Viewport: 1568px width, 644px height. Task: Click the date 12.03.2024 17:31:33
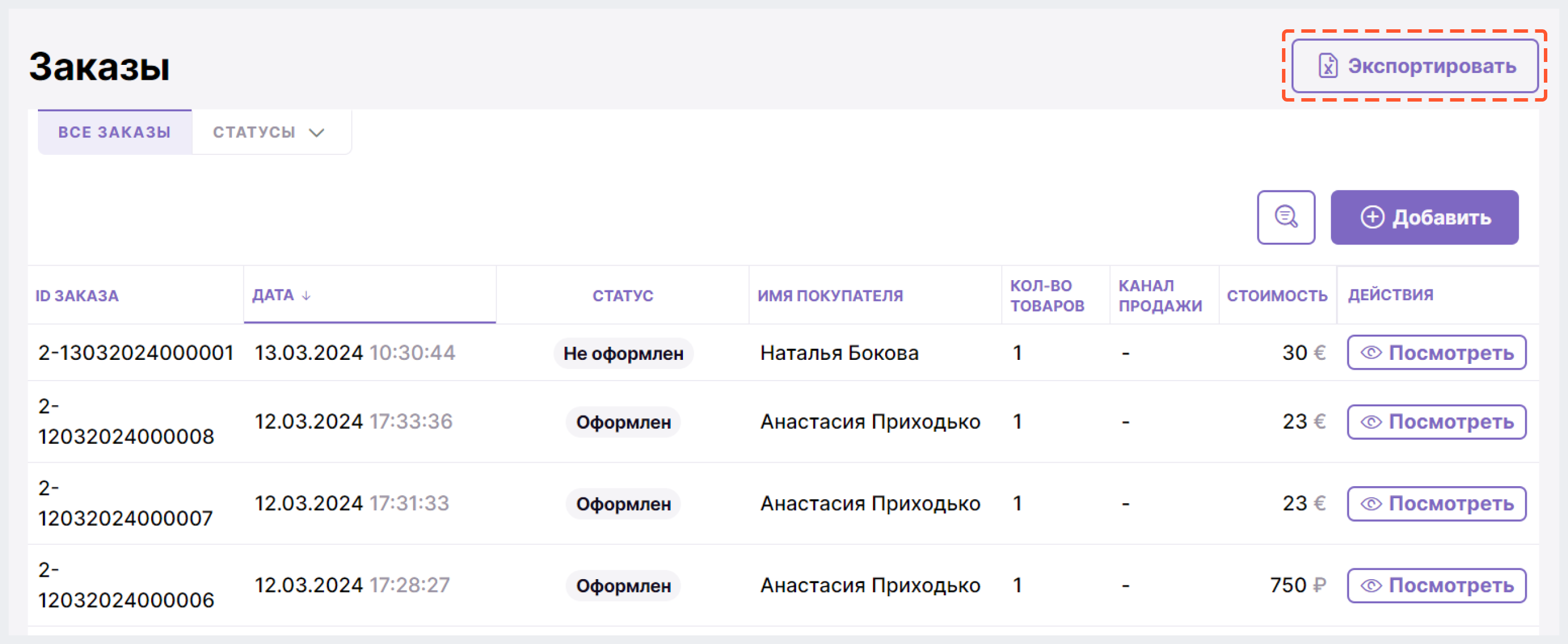352,503
